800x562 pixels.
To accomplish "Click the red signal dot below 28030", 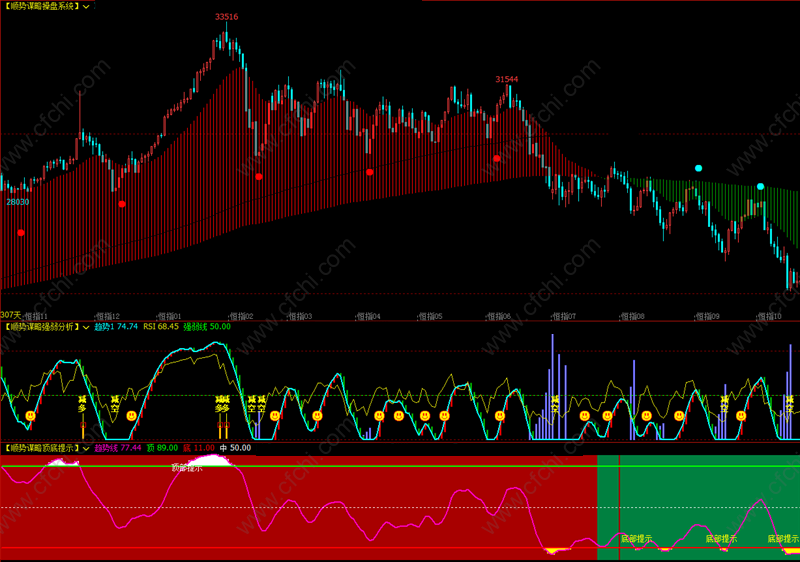I will tap(21, 233).
